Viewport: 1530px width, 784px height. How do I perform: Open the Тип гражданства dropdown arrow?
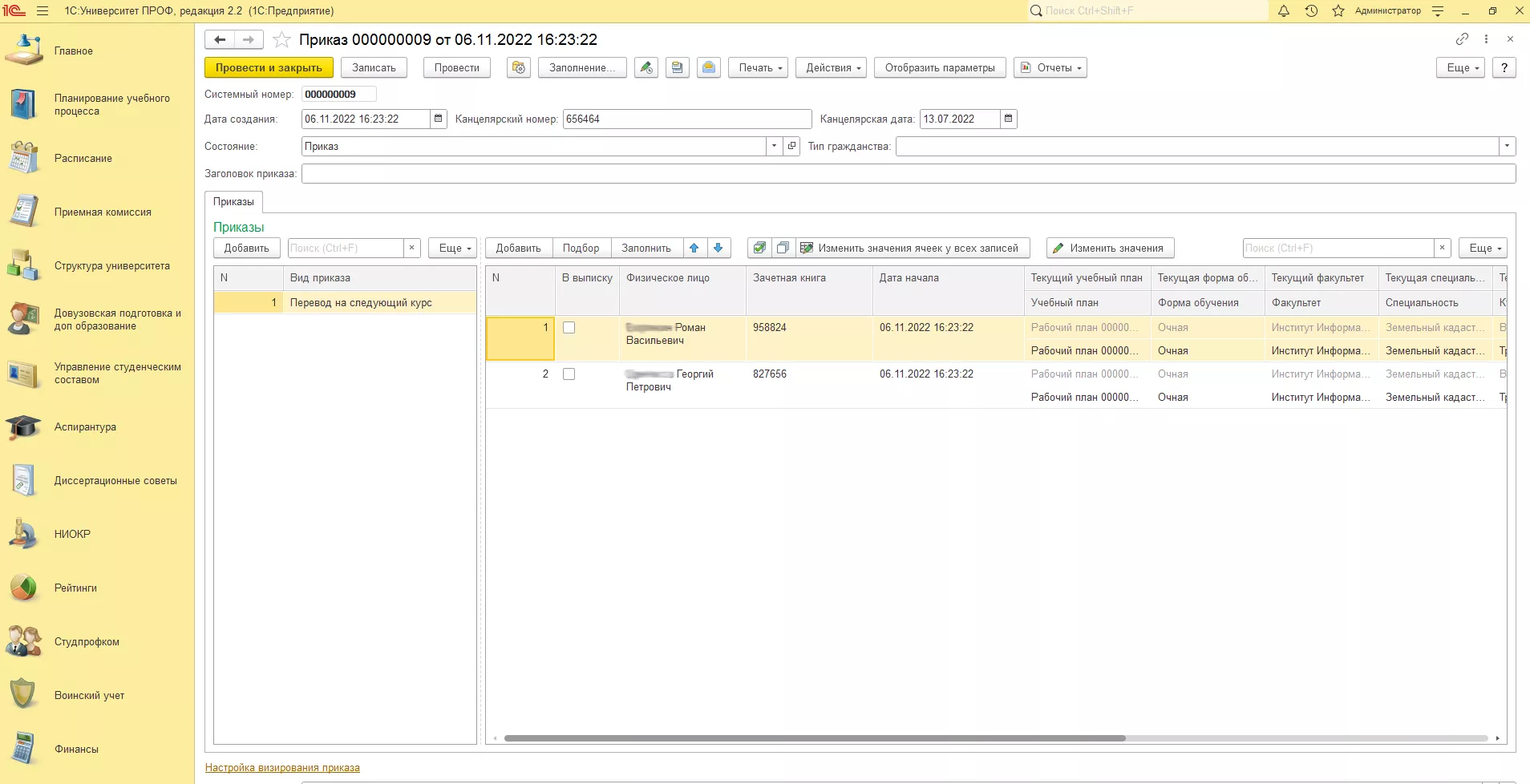coord(1508,146)
